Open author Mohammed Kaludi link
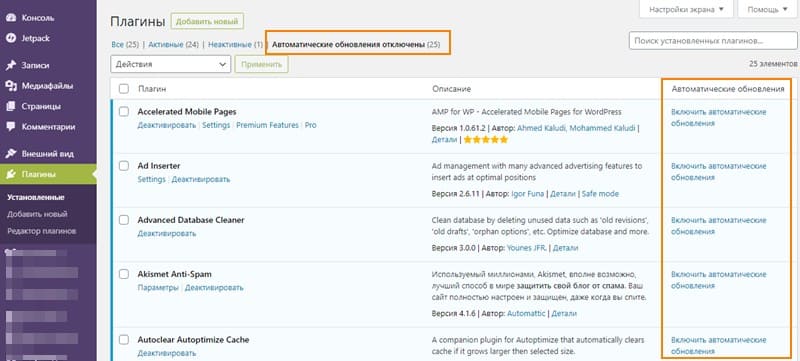The width and height of the screenshot is (800, 361). pyautogui.click(x=603, y=128)
